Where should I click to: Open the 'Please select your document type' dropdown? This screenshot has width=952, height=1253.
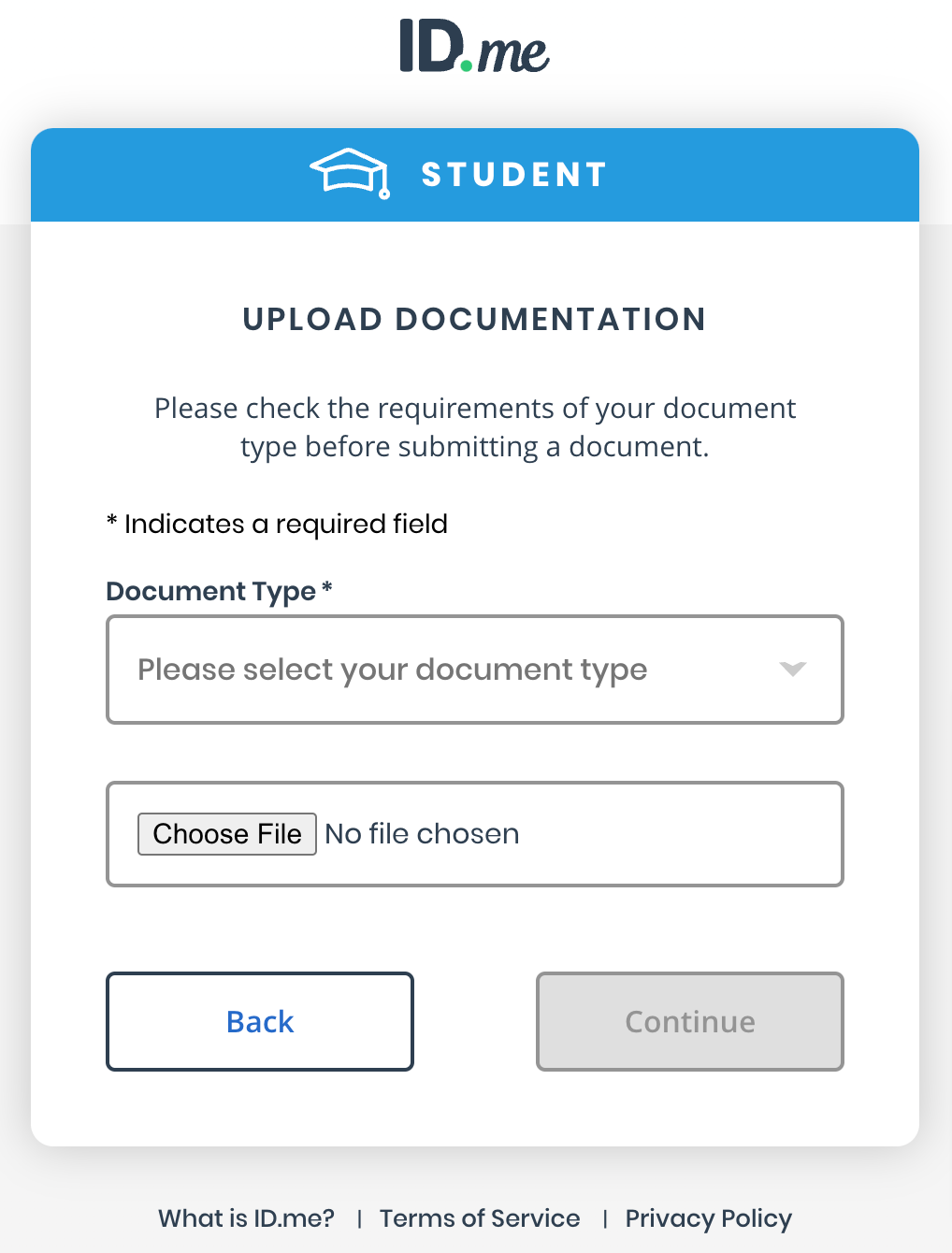point(474,670)
